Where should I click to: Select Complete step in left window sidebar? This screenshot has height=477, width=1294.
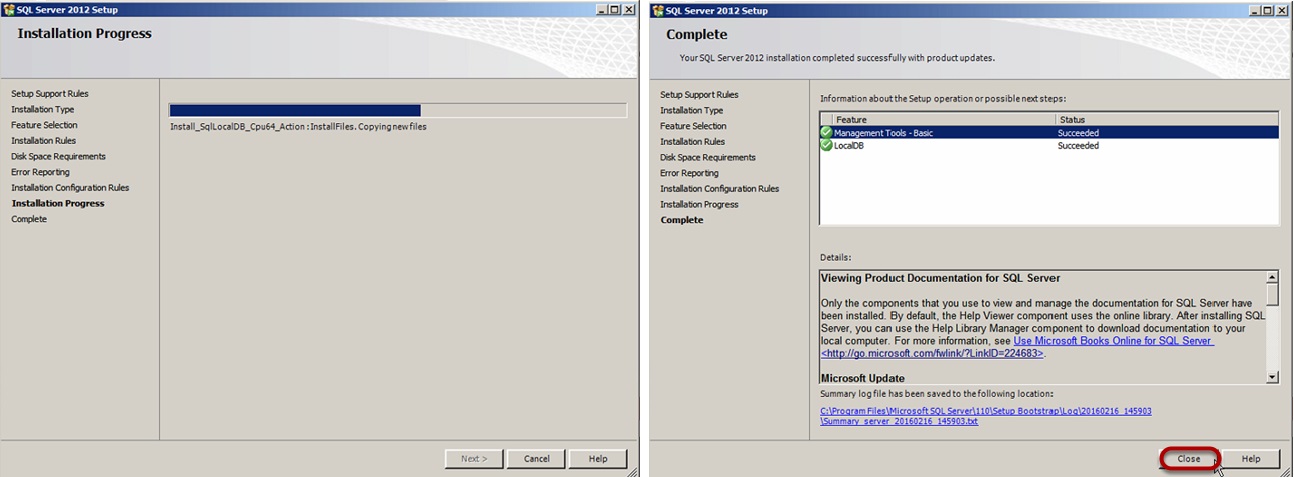click(29, 219)
